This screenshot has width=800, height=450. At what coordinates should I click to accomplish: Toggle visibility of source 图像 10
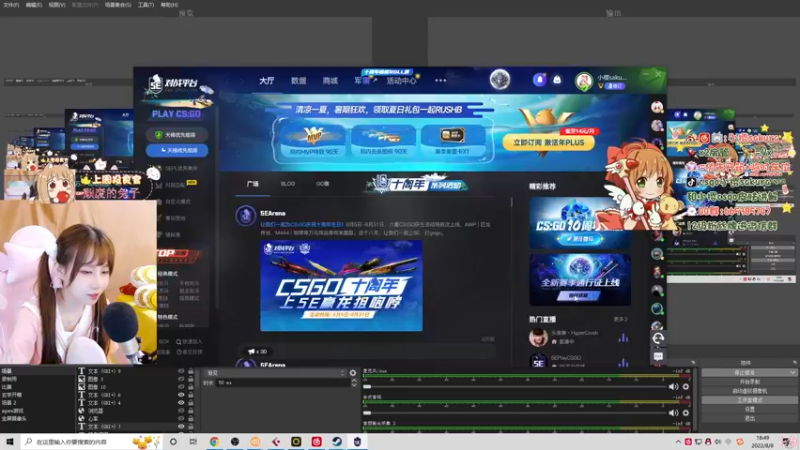tap(181, 387)
